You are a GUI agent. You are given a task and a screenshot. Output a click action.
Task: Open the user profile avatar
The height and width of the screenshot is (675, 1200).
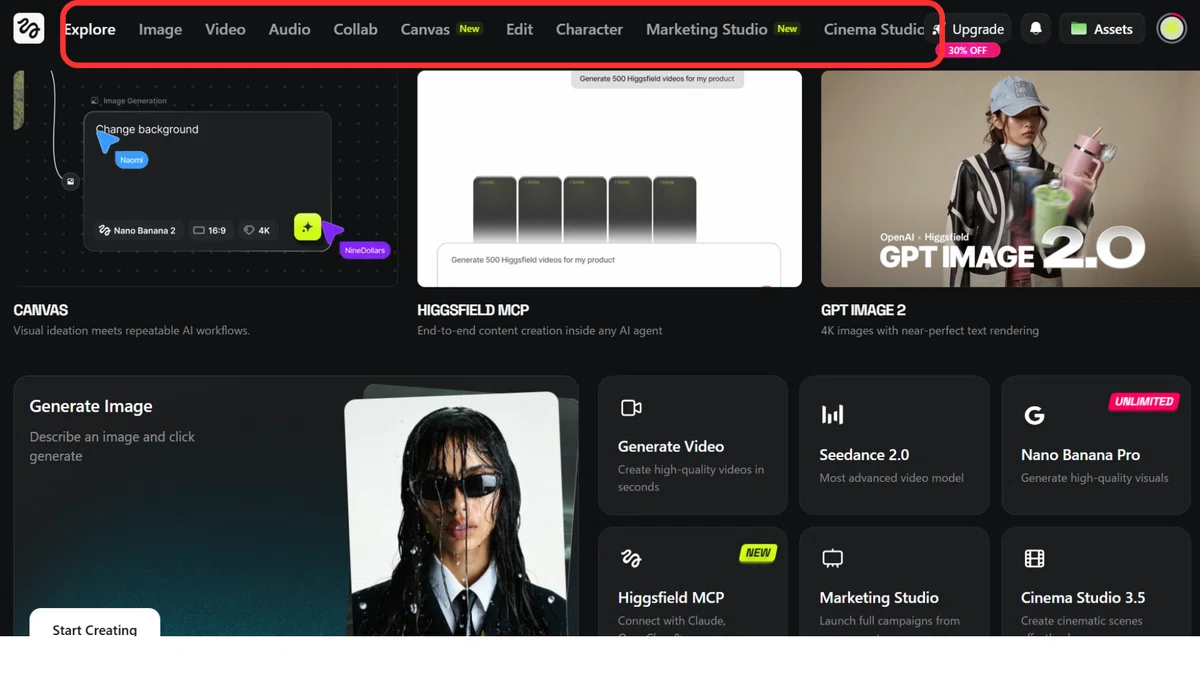point(1171,29)
